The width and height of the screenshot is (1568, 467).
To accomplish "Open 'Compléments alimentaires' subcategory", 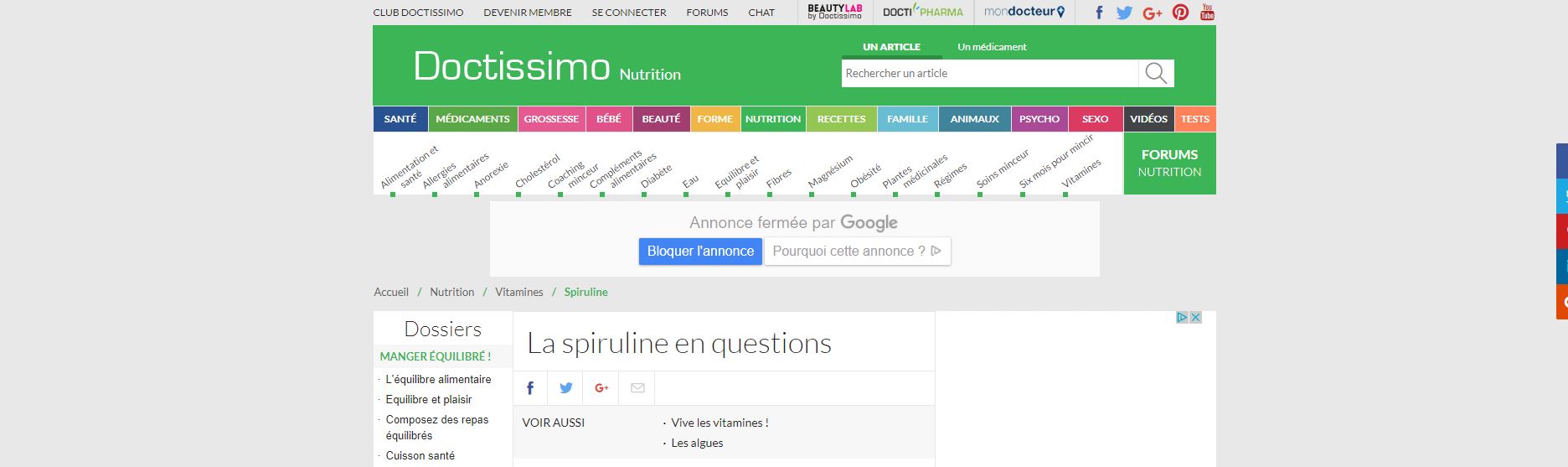I will coord(622,170).
